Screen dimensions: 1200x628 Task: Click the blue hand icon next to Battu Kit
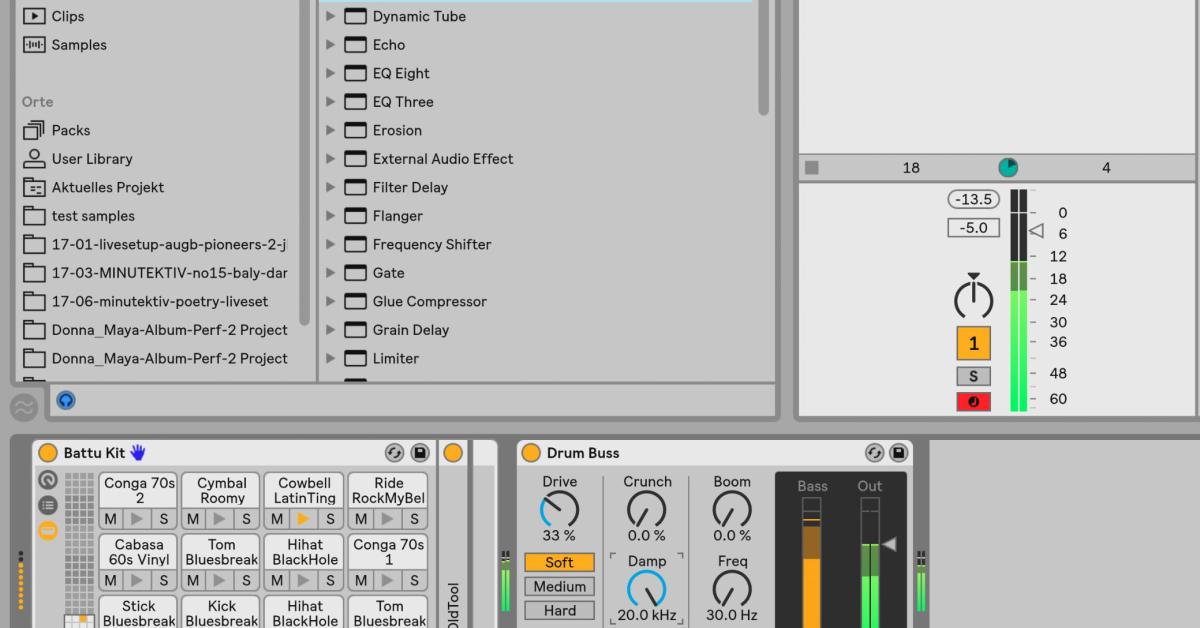138,453
